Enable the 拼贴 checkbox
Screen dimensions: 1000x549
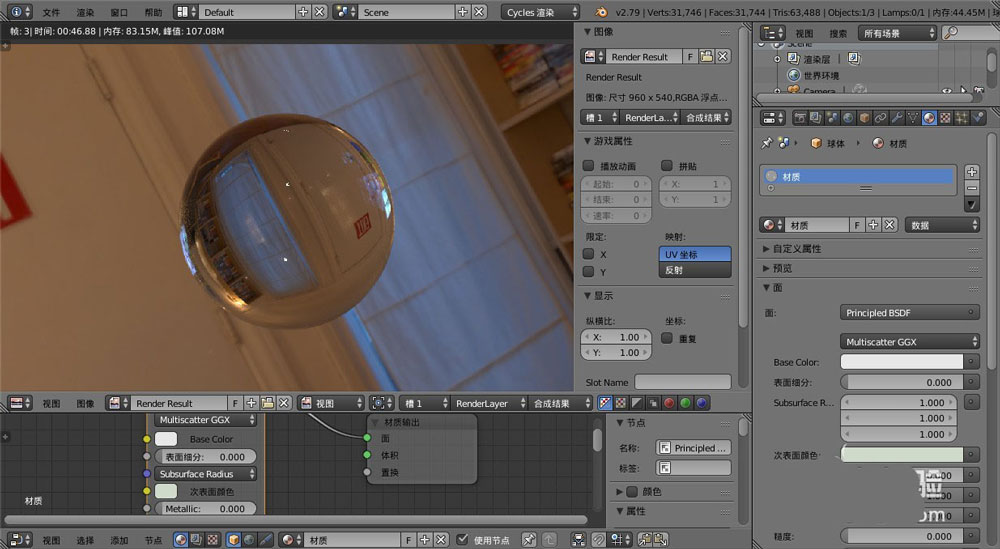point(667,166)
